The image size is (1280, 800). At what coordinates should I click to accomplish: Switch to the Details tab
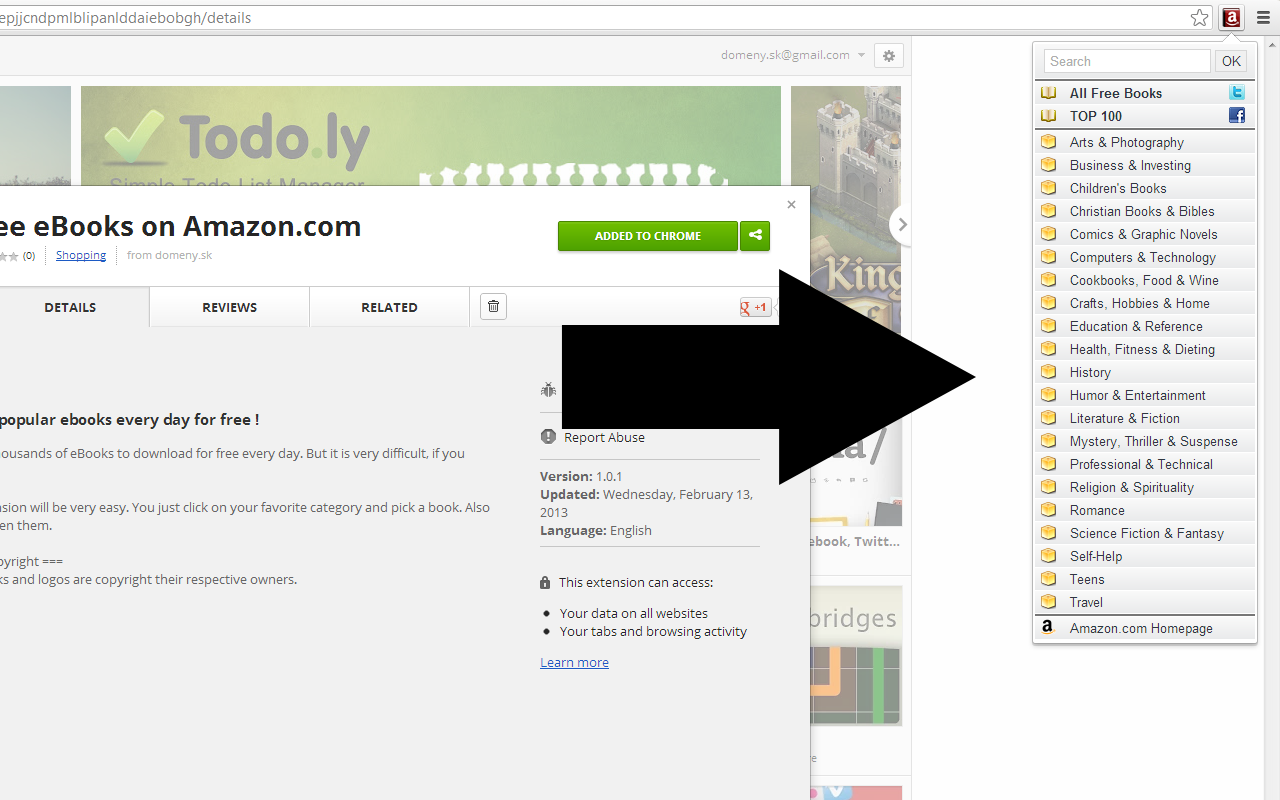[70, 307]
